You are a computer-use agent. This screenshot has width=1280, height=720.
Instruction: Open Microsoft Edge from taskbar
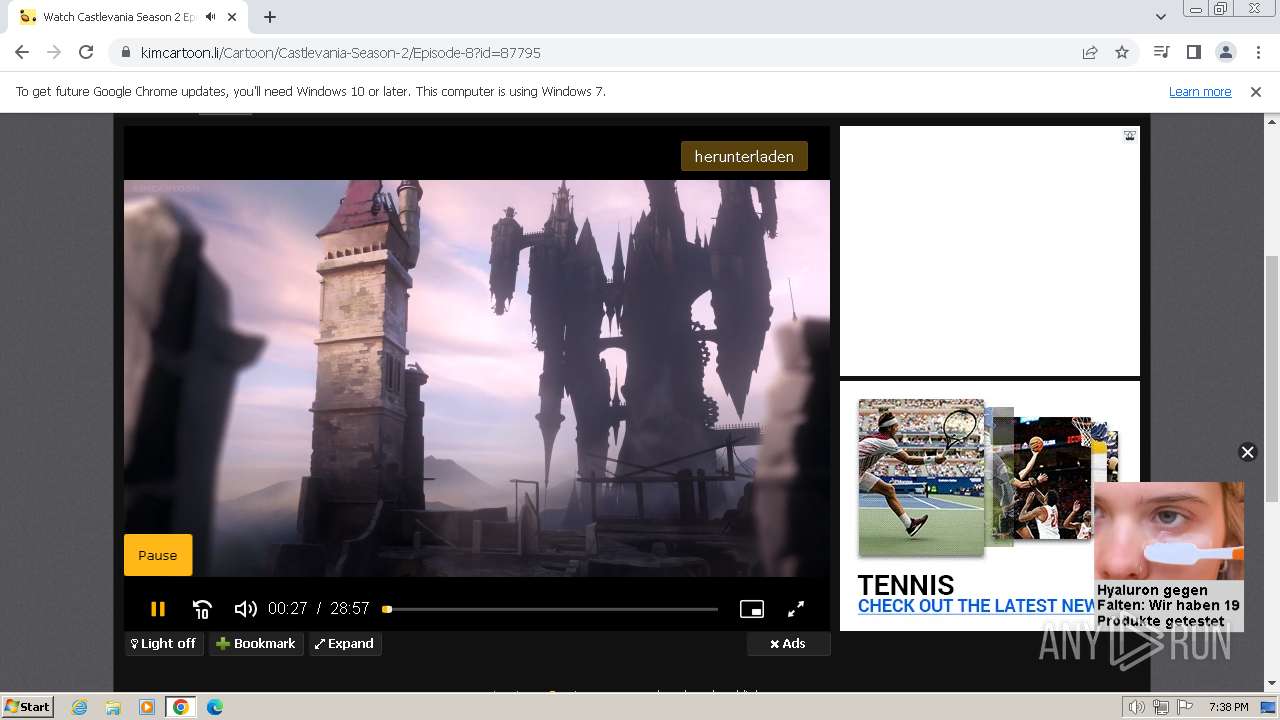coord(214,707)
